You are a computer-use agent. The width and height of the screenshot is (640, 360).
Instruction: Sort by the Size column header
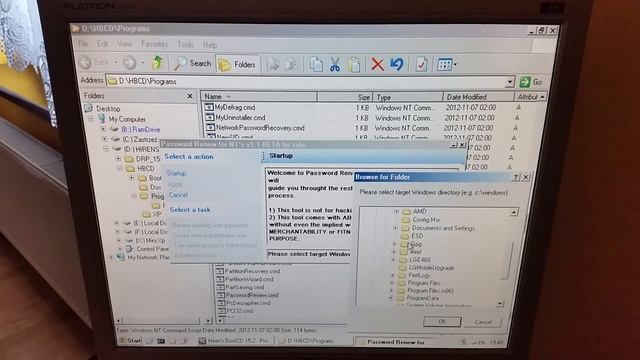pos(344,97)
